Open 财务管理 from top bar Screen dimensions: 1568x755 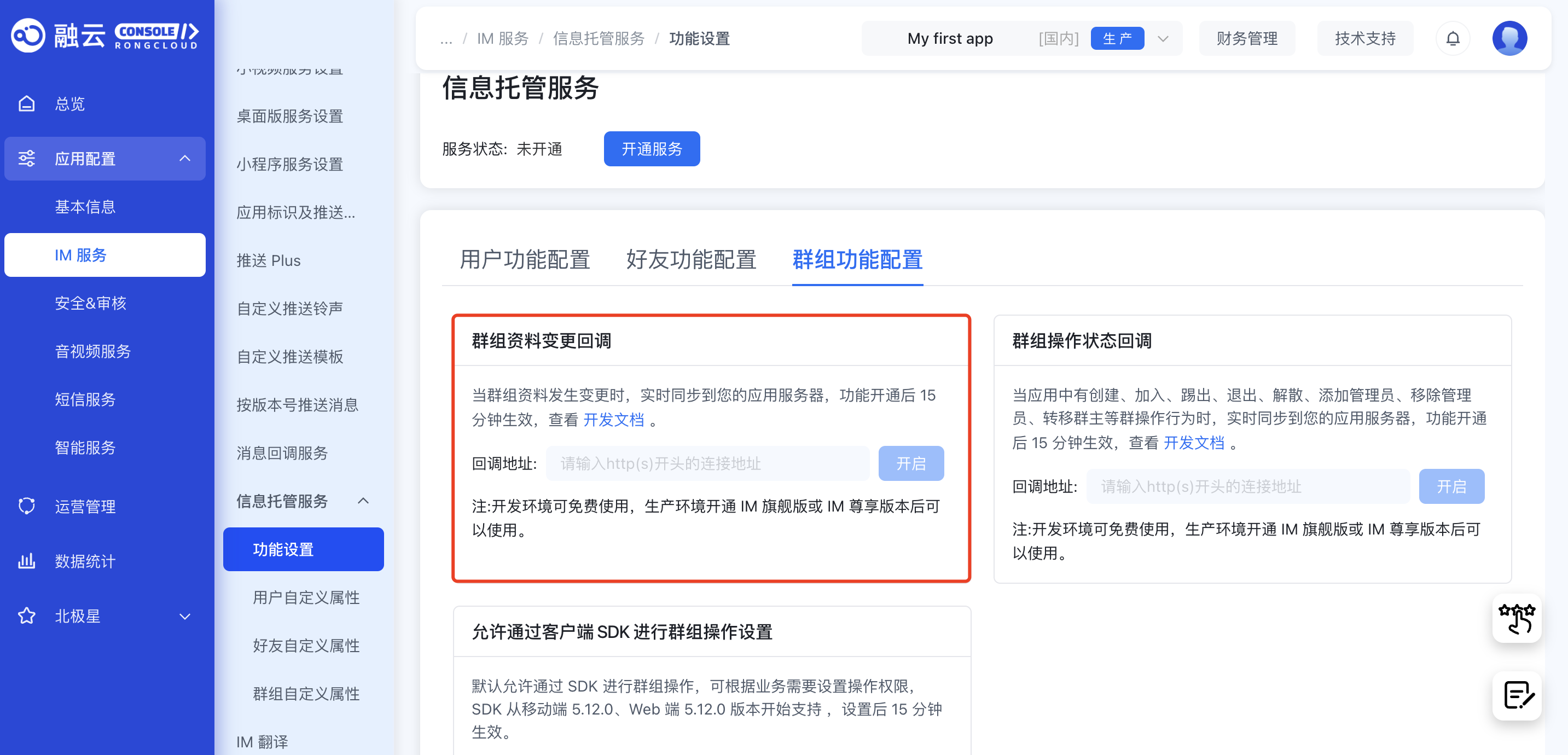point(1247,38)
